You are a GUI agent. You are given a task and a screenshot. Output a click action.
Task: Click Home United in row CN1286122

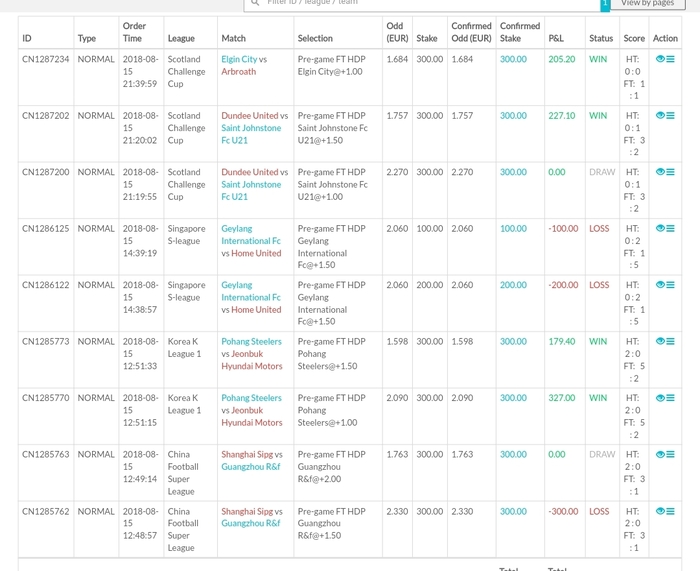tap(256, 310)
